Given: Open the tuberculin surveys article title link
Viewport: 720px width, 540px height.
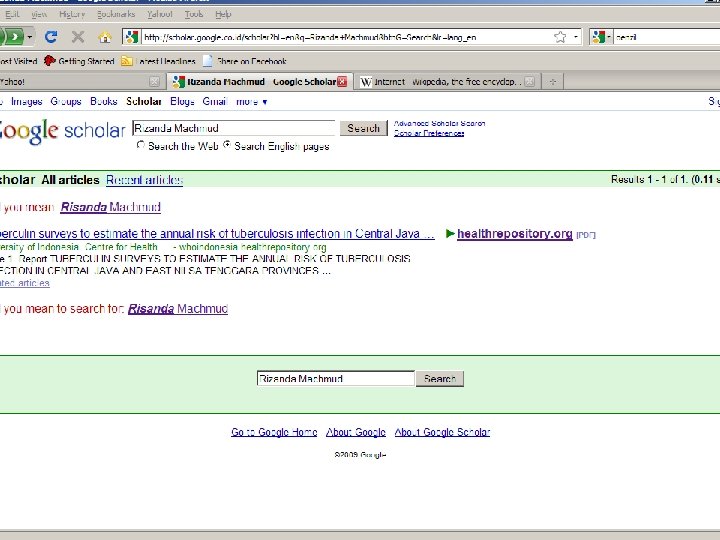Looking at the screenshot, I should click(x=217, y=234).
